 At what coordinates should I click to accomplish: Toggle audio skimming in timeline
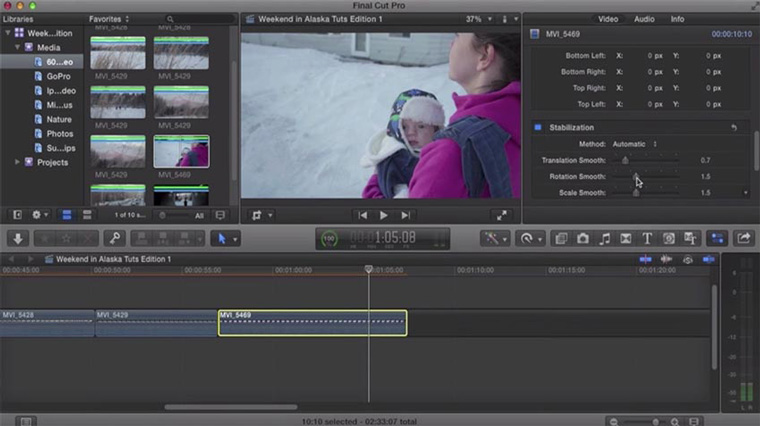click(x=666, y=259)
